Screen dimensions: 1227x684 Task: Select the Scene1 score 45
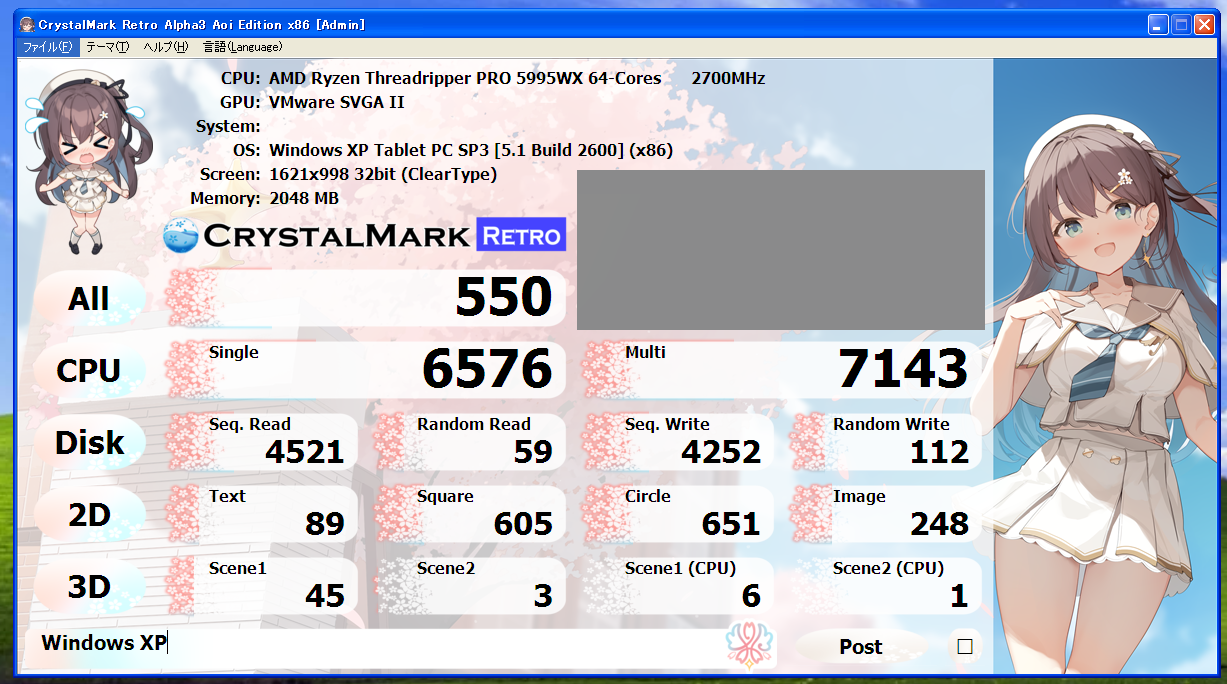325,596
